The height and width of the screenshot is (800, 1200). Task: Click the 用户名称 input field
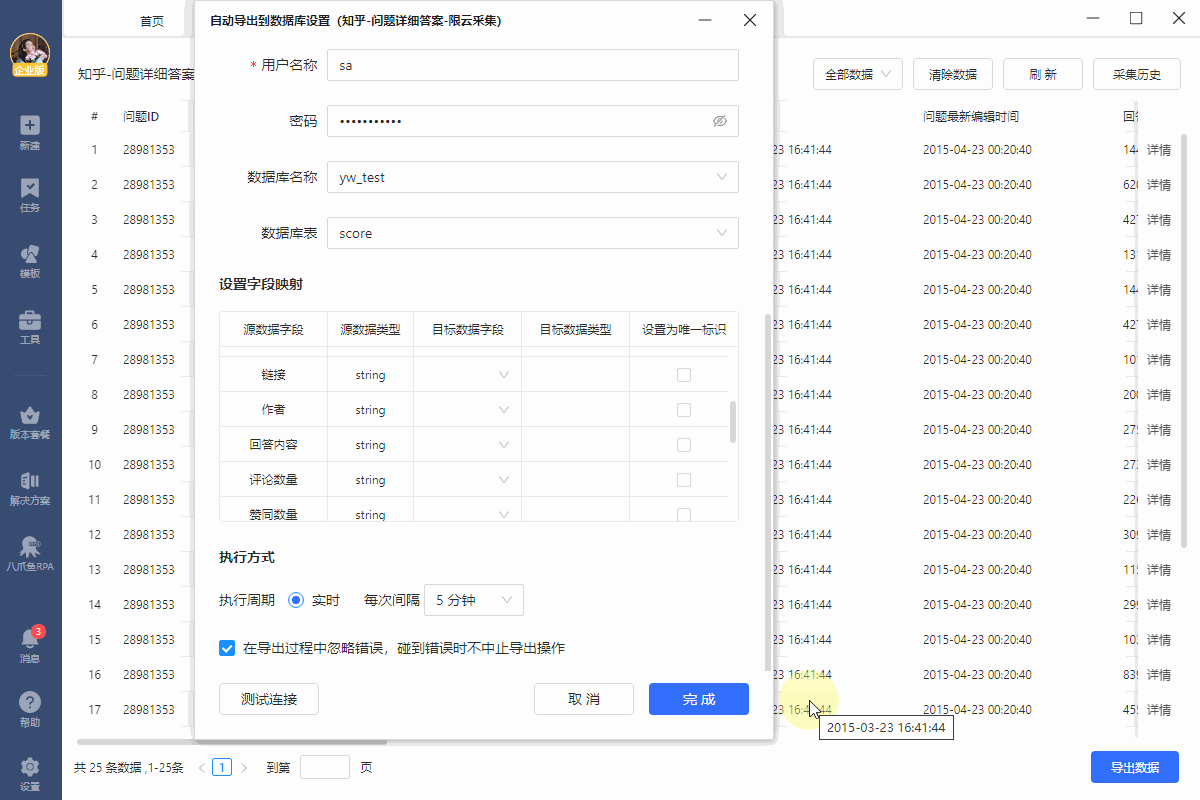pyautogui.click(x=532, y=65)
